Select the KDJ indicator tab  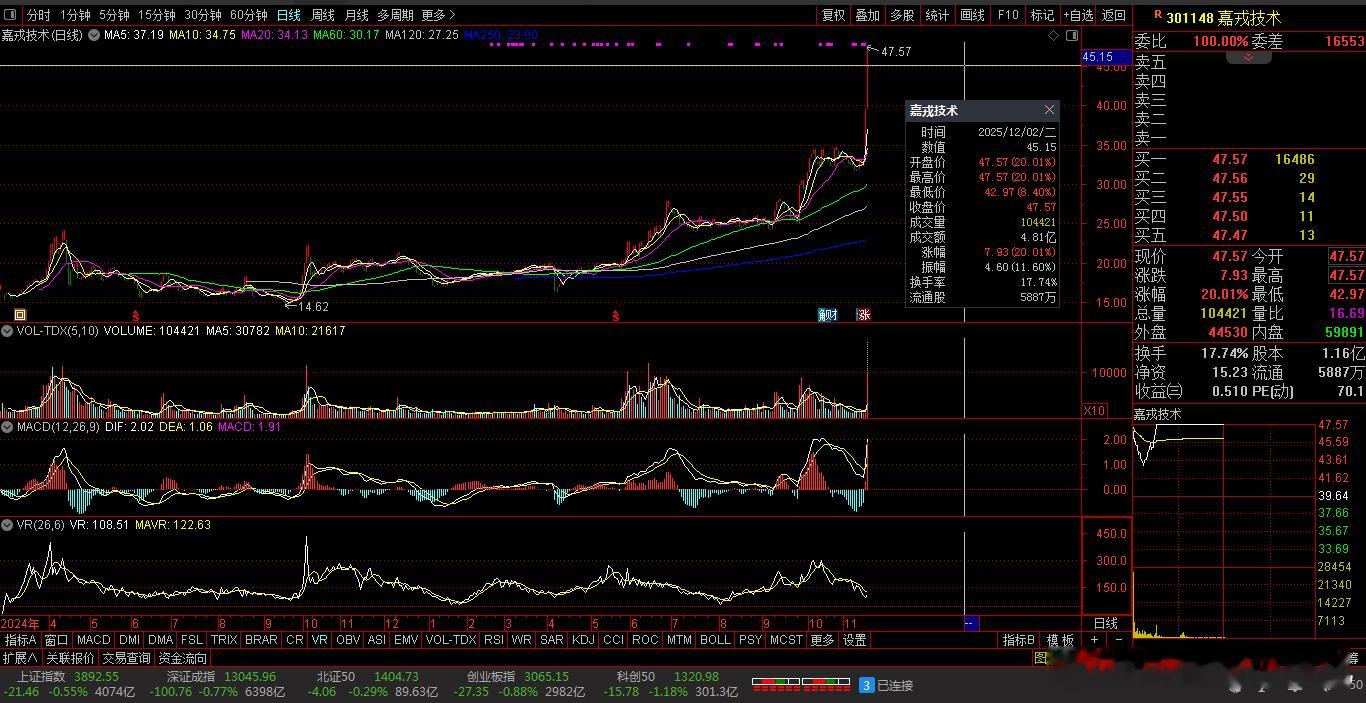pos(582,640)
